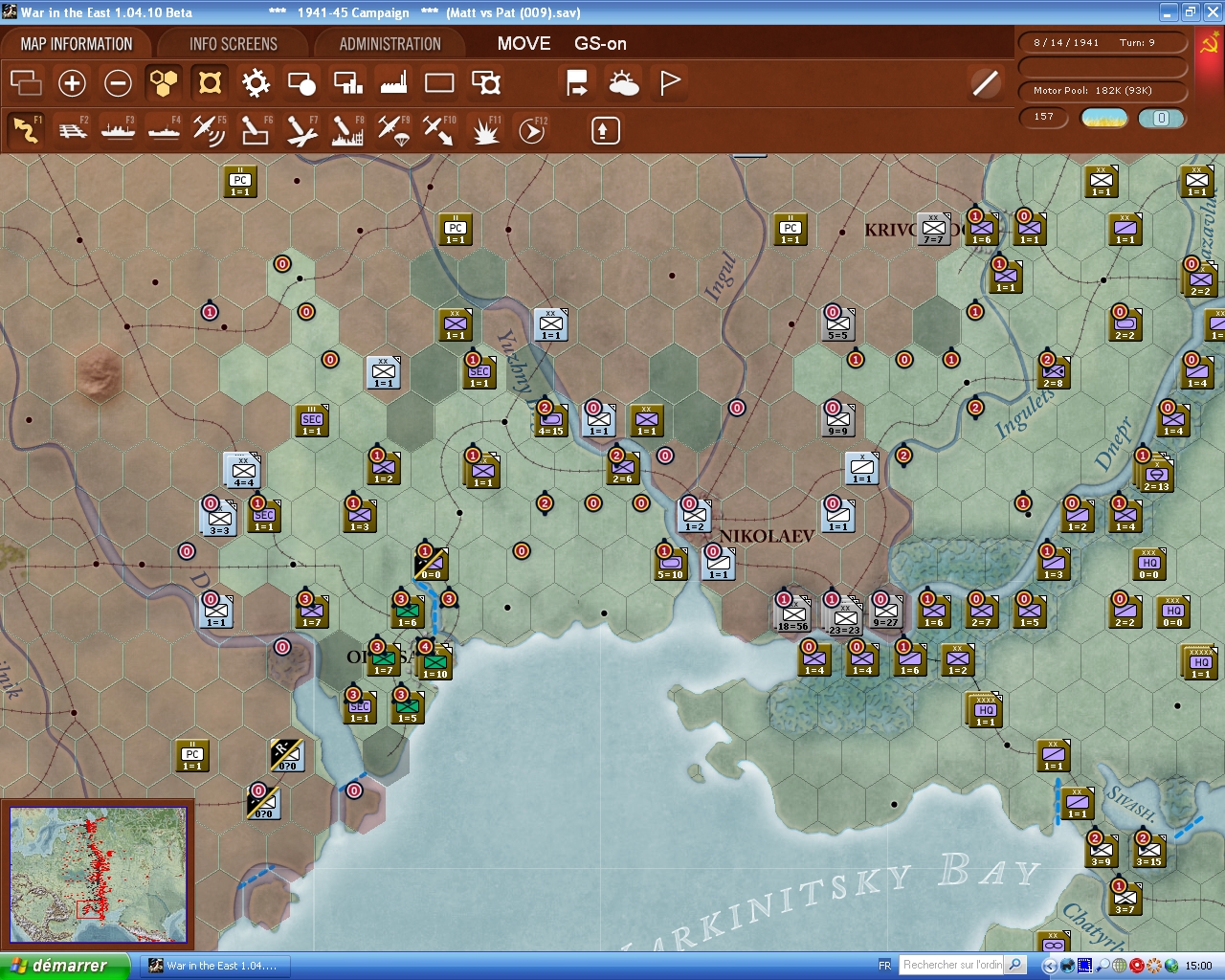Select the 1=10 green unit at Odessa

435,662
